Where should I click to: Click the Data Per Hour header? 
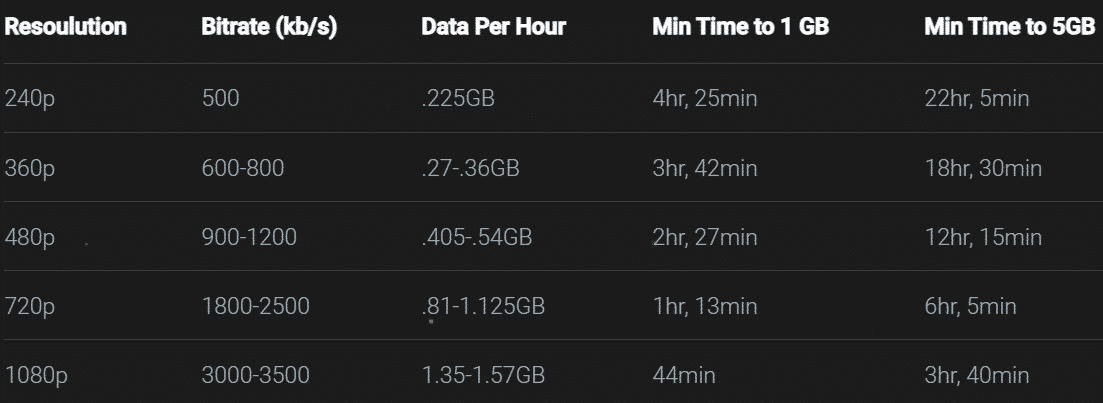pyautogui.click(x=494, y=27)
